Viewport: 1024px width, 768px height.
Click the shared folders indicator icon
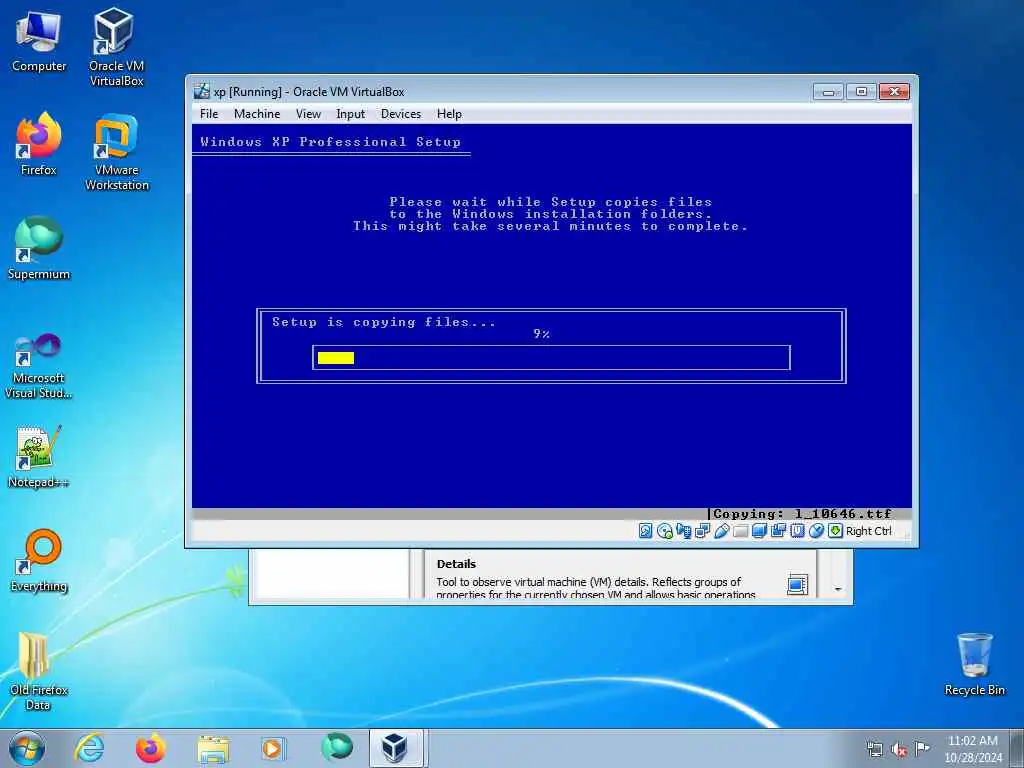pyautogui.click(x=741, y=531)
